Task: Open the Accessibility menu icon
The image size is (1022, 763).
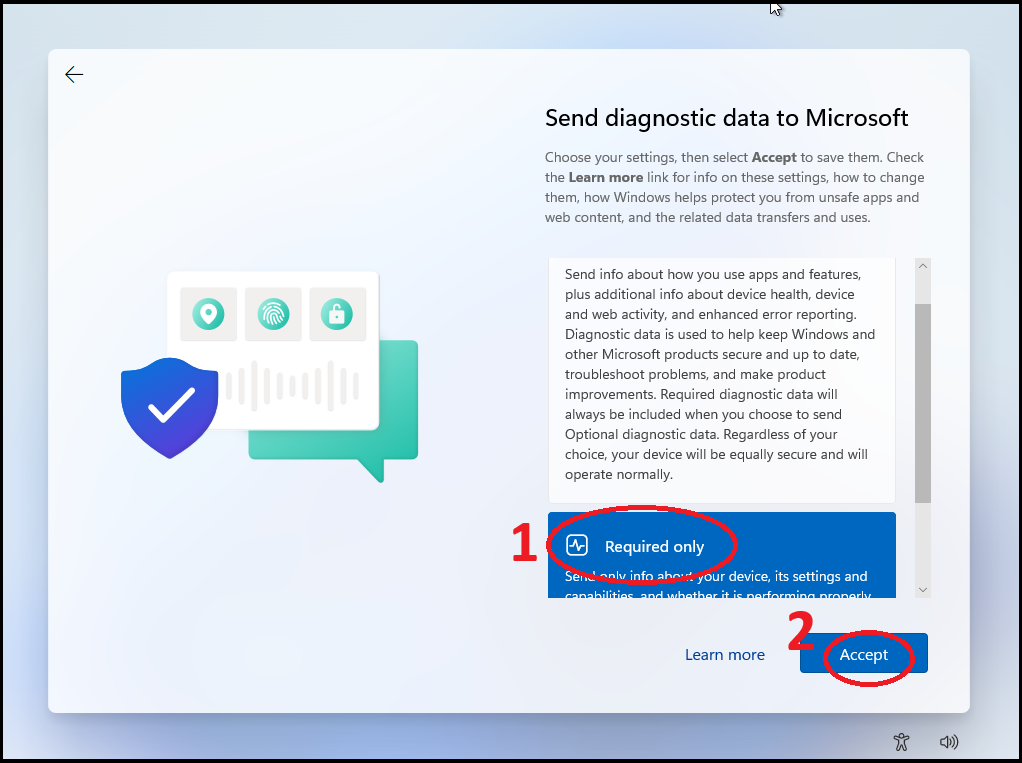Action: 901,741
